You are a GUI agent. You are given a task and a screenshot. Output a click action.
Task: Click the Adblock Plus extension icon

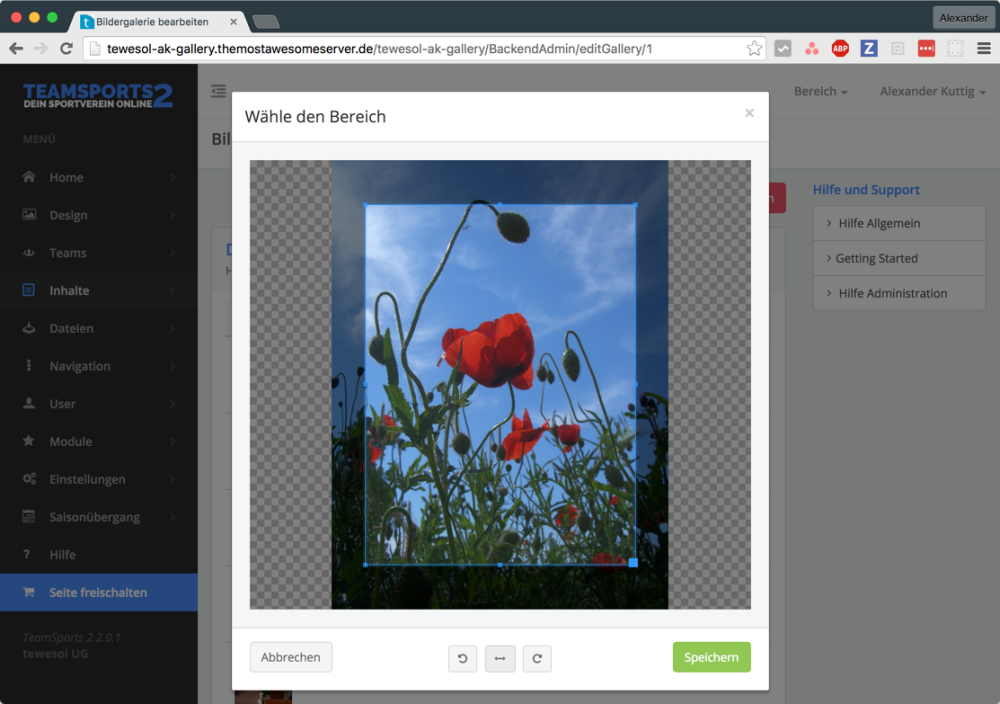[x=840, y=48]
